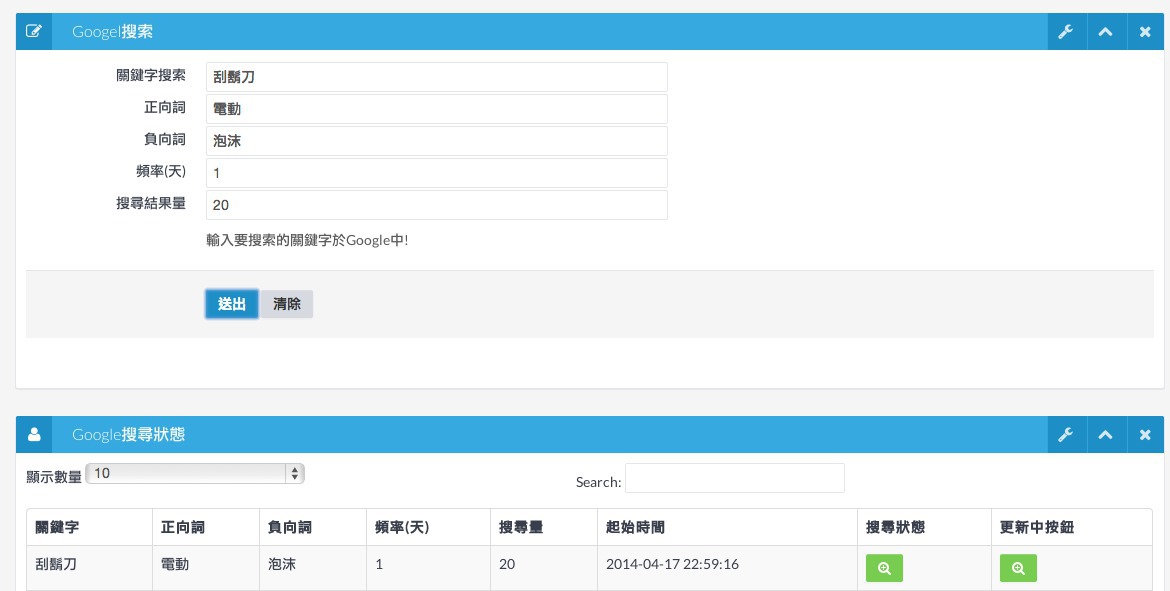
Task: Select the 刮鬍刀 cell in table
Action: point(90,568)
